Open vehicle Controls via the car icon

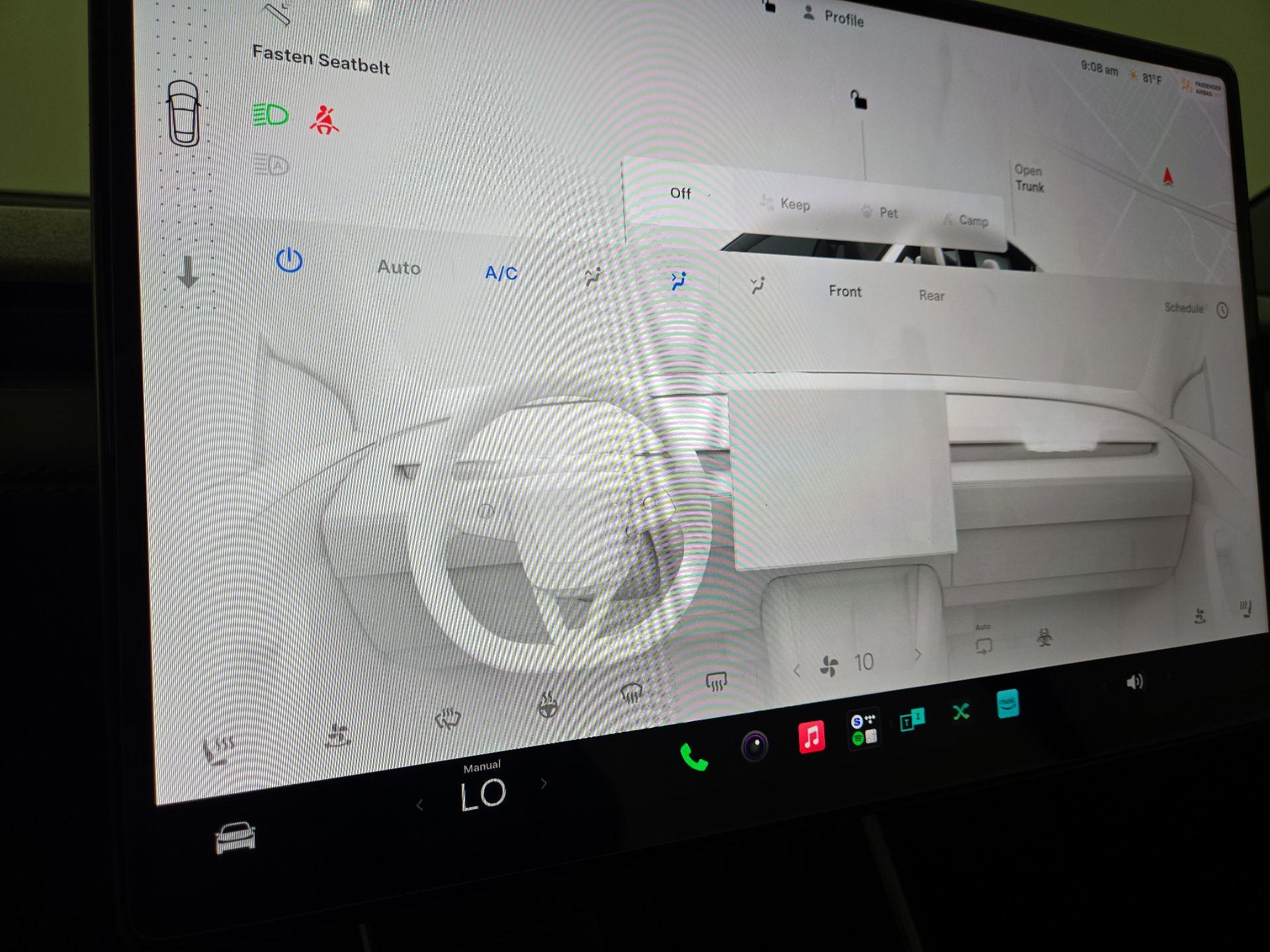click(235, 838)
